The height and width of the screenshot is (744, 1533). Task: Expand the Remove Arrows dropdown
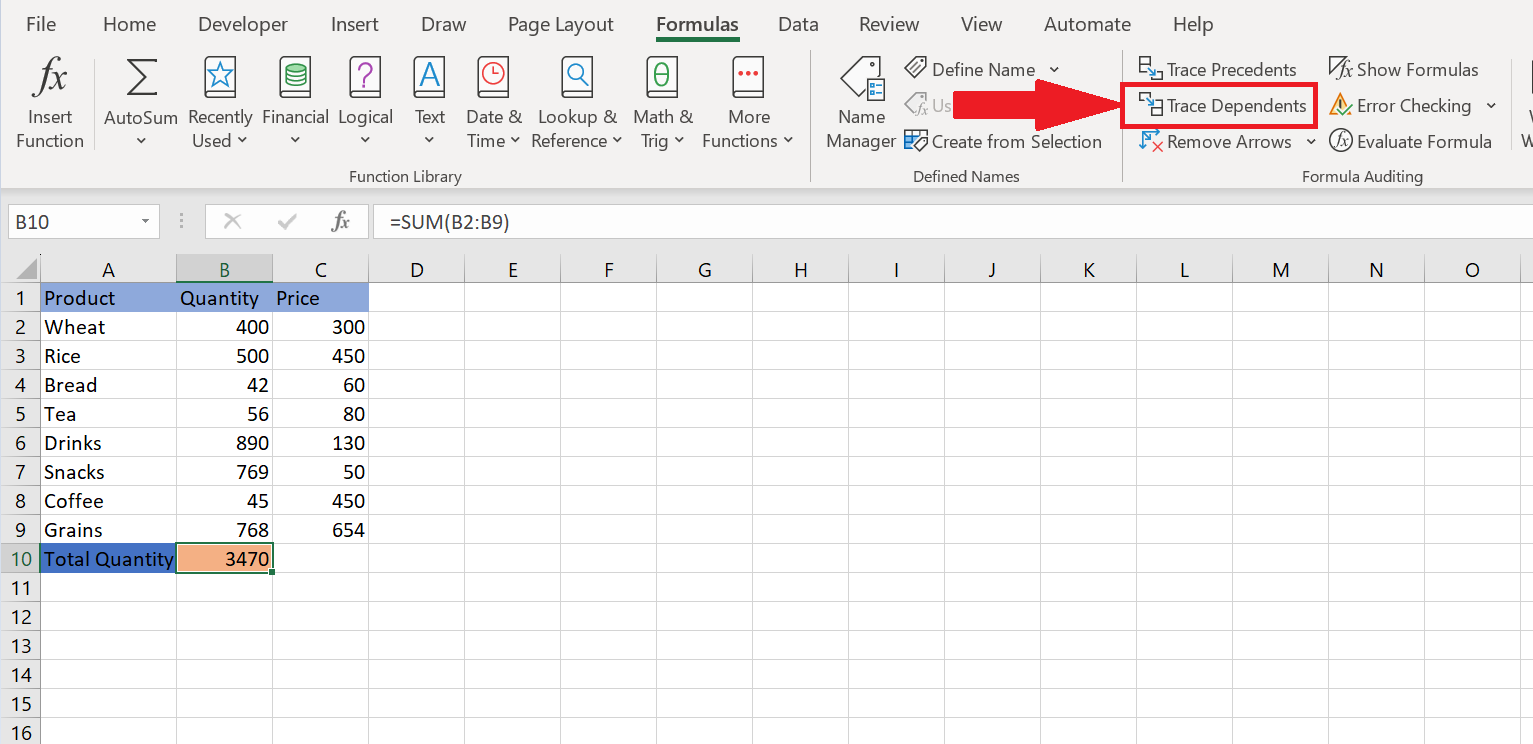coord(1311,141)
